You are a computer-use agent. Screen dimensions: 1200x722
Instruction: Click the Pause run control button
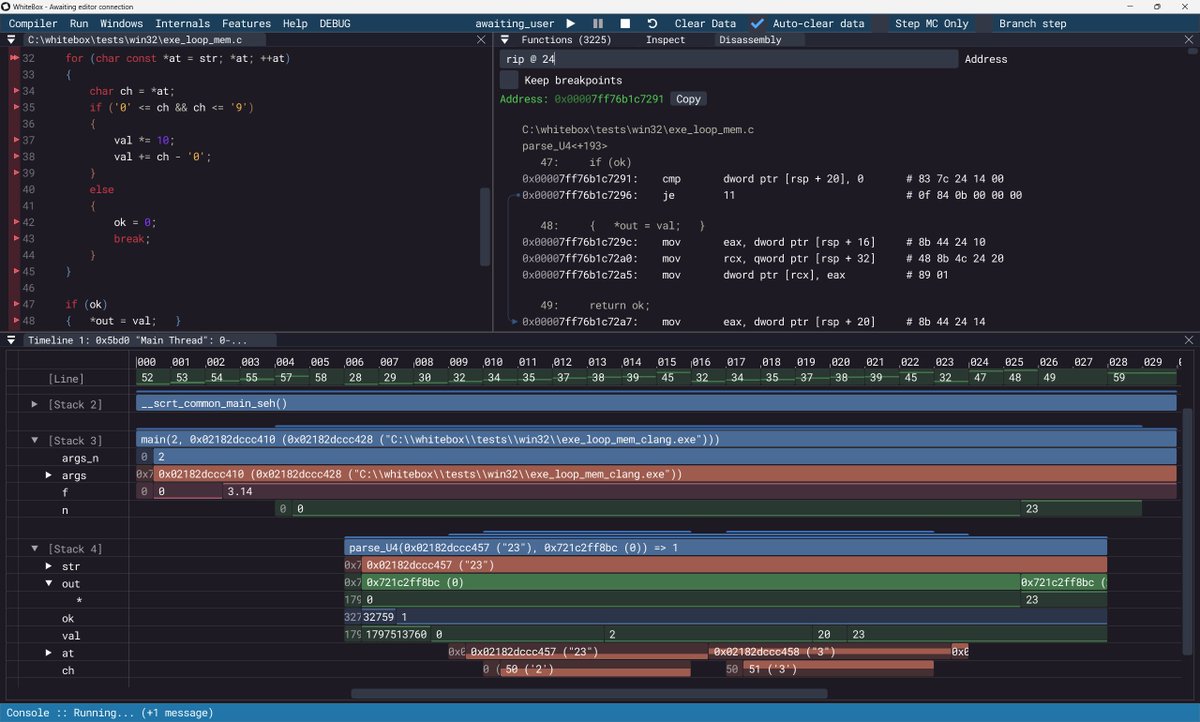coord(598,23)
